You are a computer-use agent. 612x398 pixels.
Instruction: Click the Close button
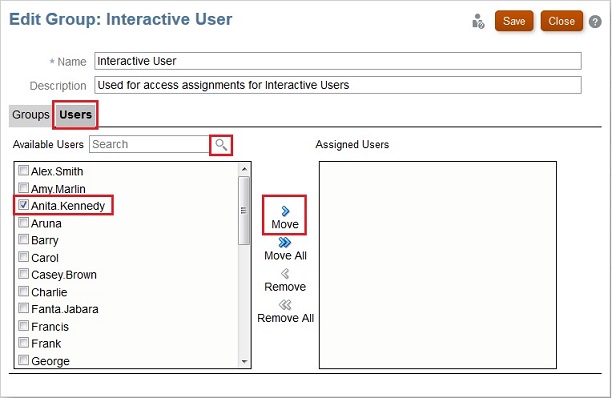561,21
